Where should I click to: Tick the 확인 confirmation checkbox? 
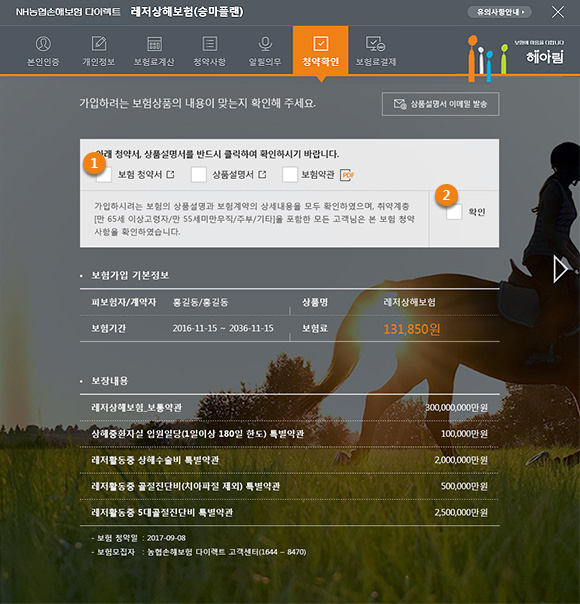tap(454, 212)
